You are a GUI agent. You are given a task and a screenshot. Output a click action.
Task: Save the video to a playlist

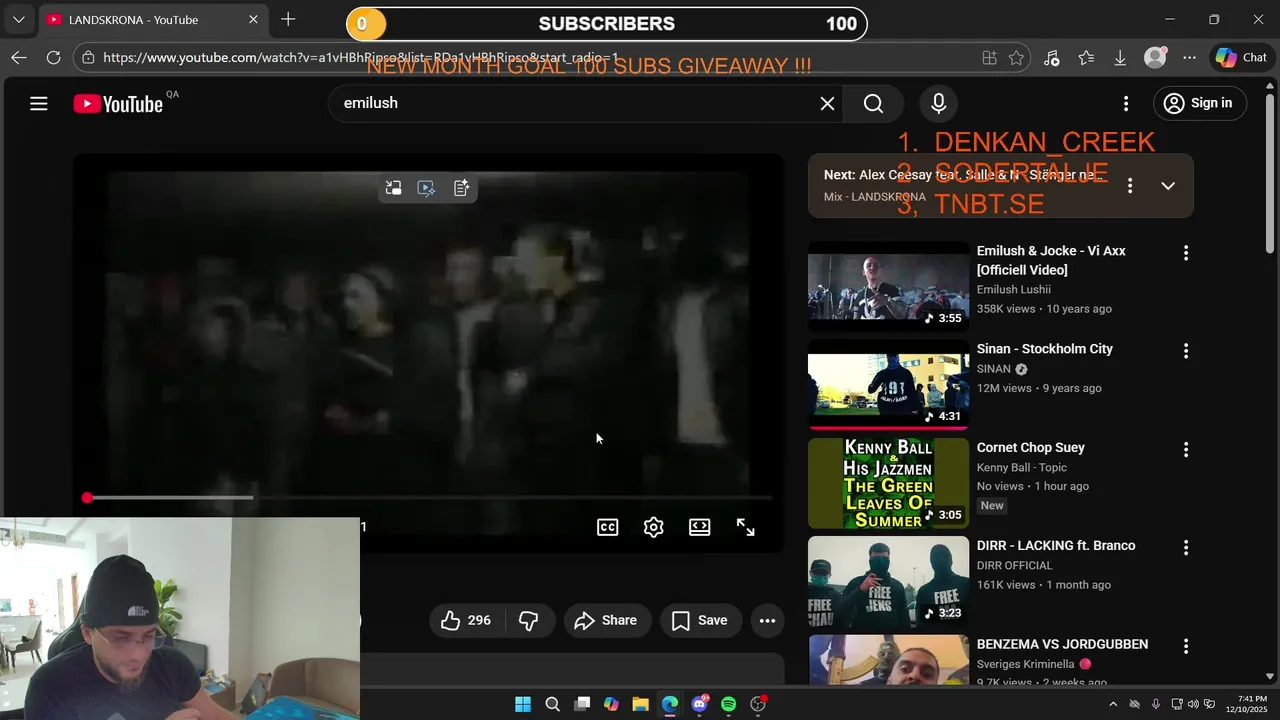tap(700, 620)
